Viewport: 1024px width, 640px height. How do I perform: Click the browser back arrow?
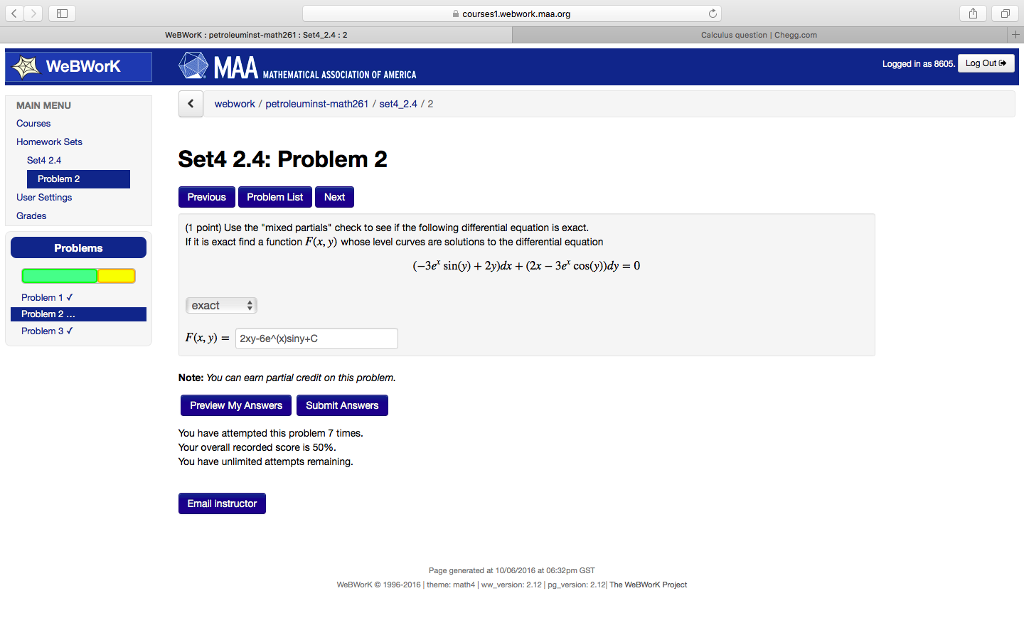coord(12,14)
